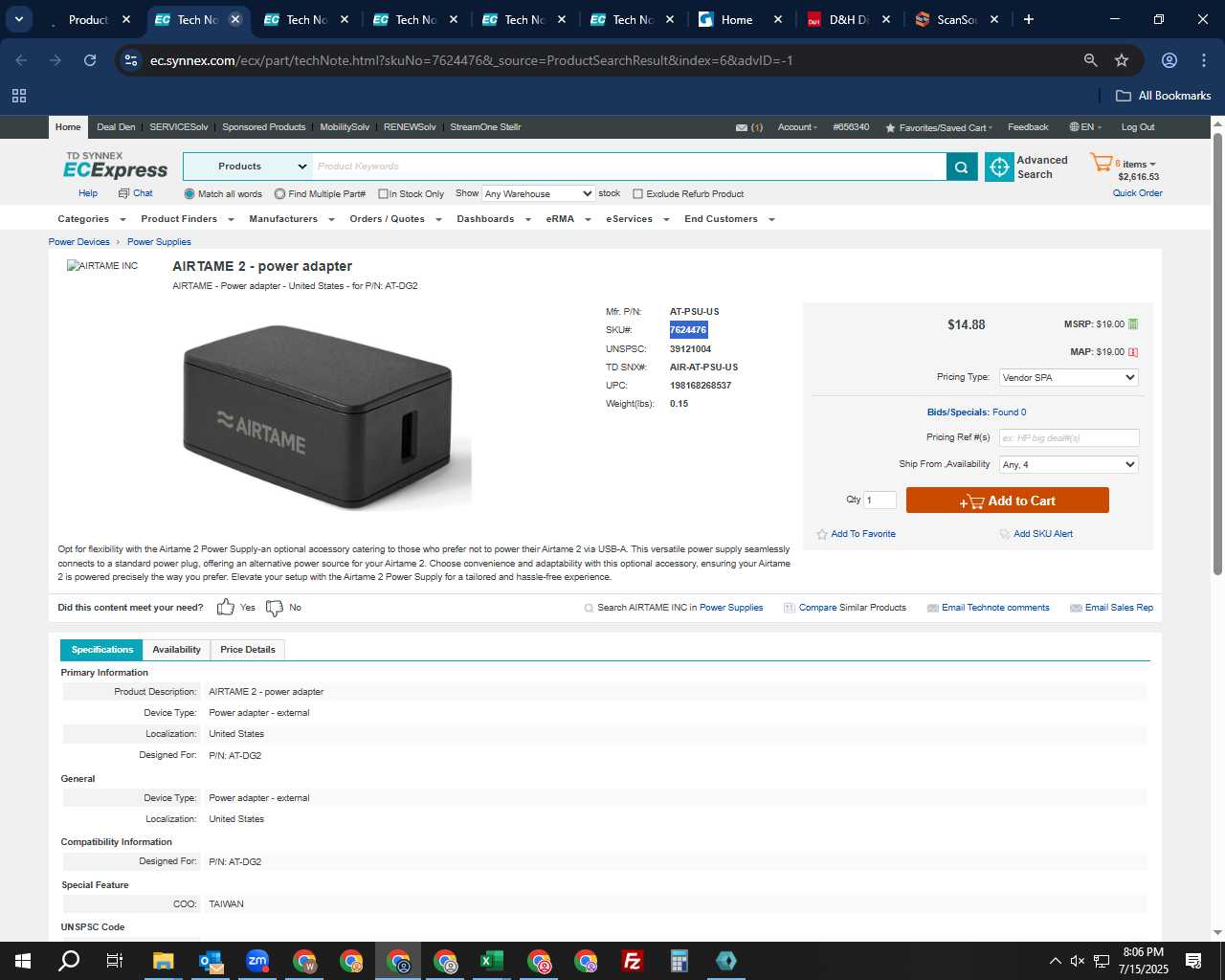Bookmark this page with the star icon
1225x980 pixels.
pyautogui.click(x=1122, y=60)
